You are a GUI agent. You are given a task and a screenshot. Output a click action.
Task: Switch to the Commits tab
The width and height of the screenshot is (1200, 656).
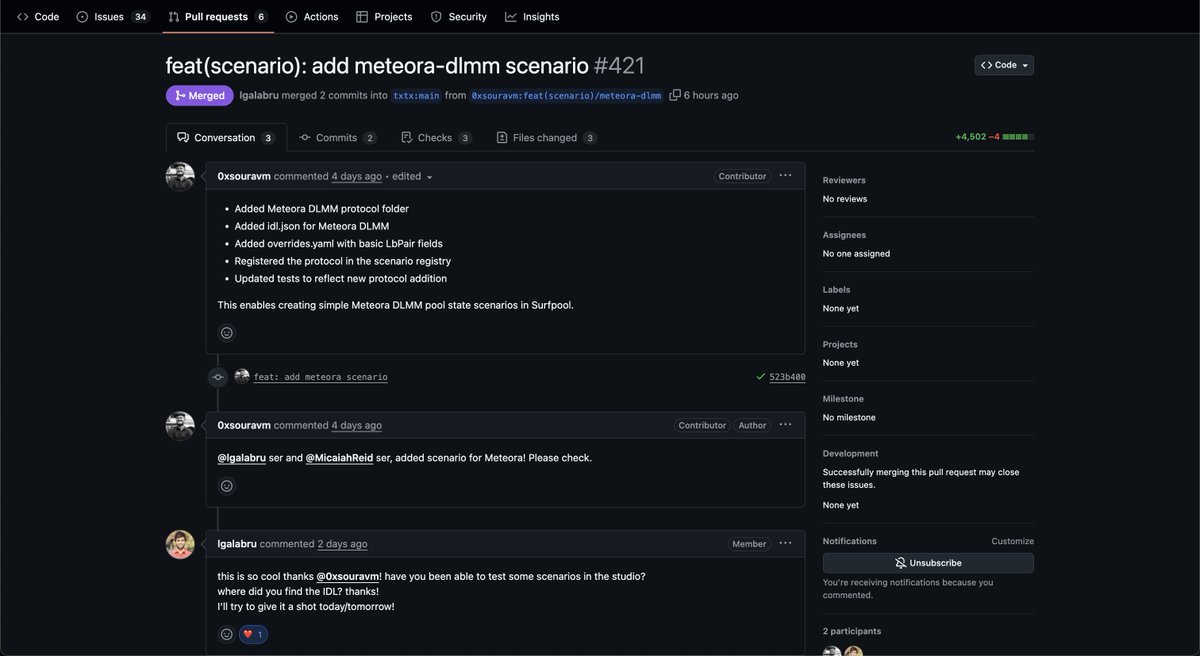pos(338,137)
